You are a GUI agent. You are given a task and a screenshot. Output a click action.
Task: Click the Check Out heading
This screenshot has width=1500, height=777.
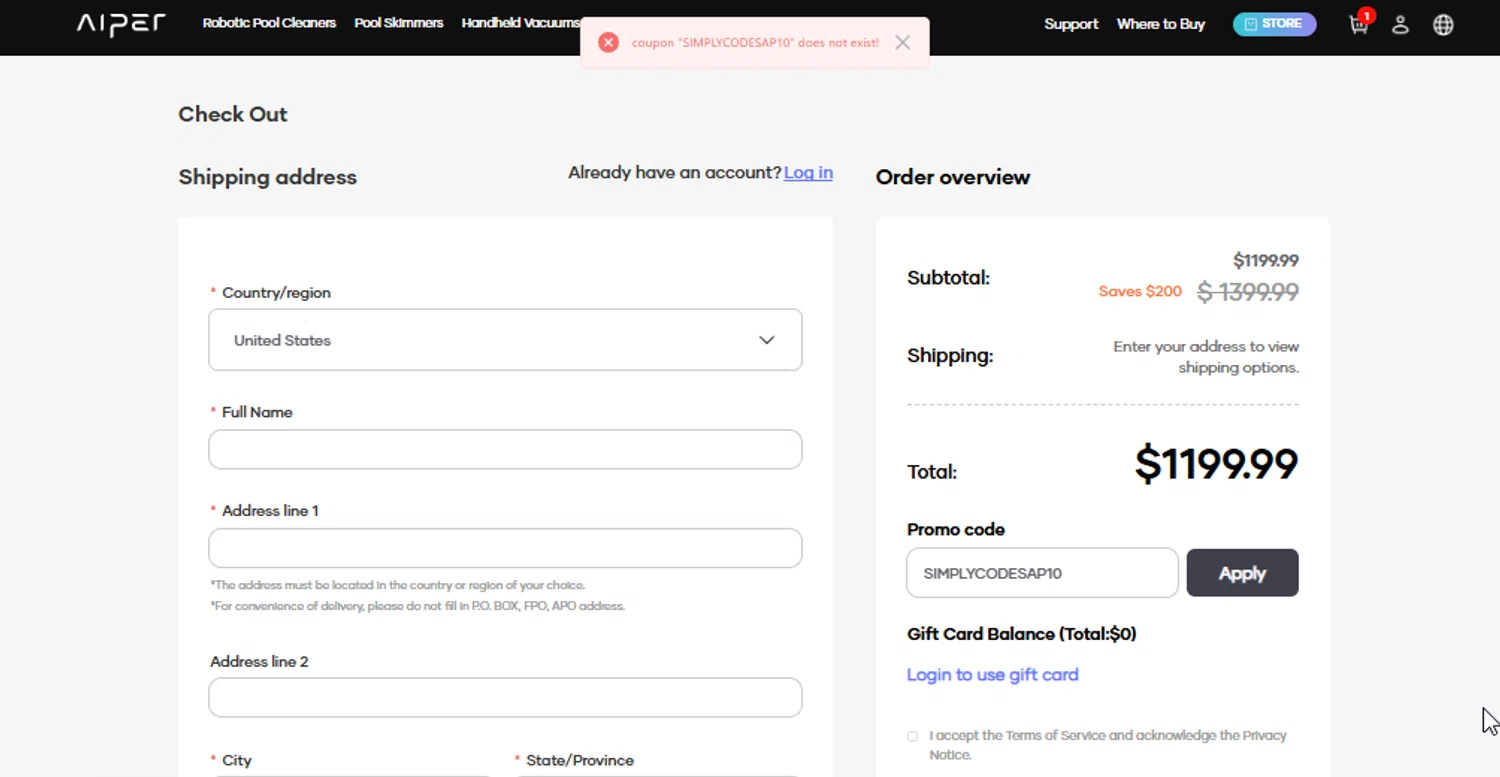pyautogui.click(x=233, y=114)
